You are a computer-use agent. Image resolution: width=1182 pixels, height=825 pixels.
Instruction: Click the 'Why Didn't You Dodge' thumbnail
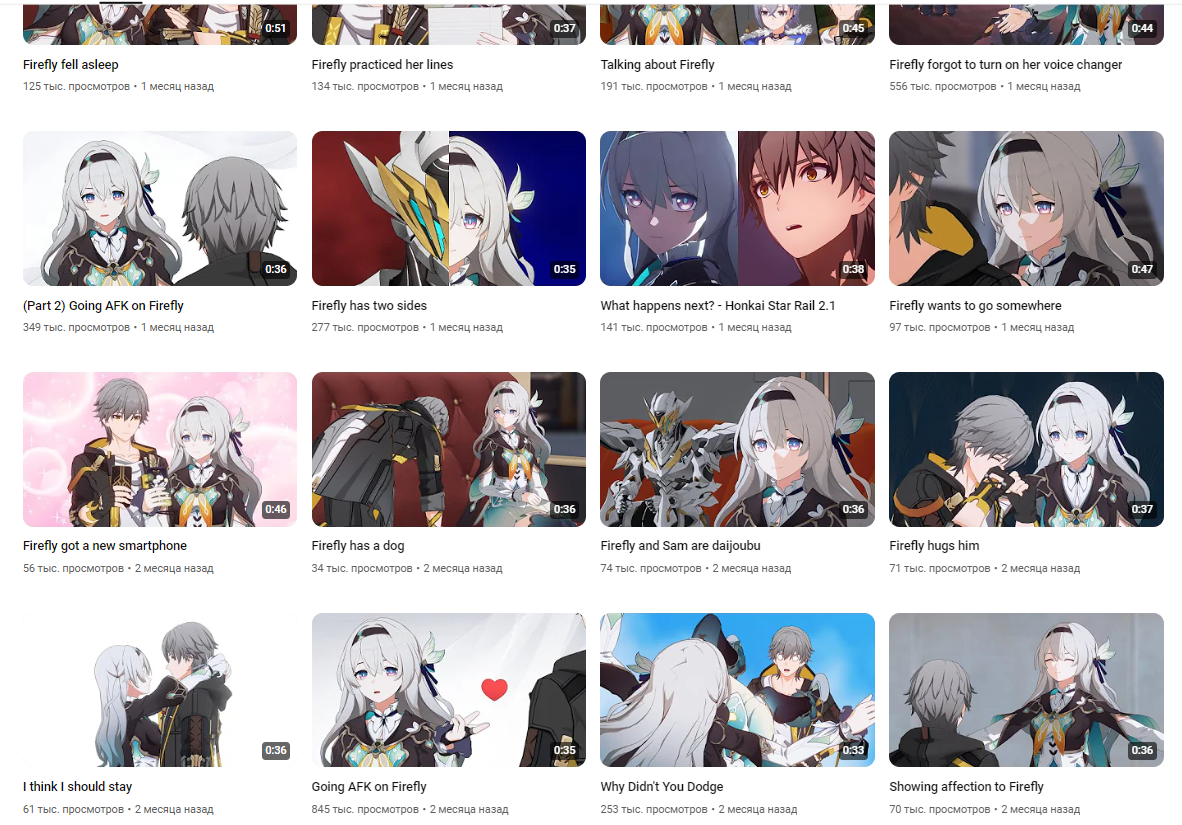[x=737, y=690]
